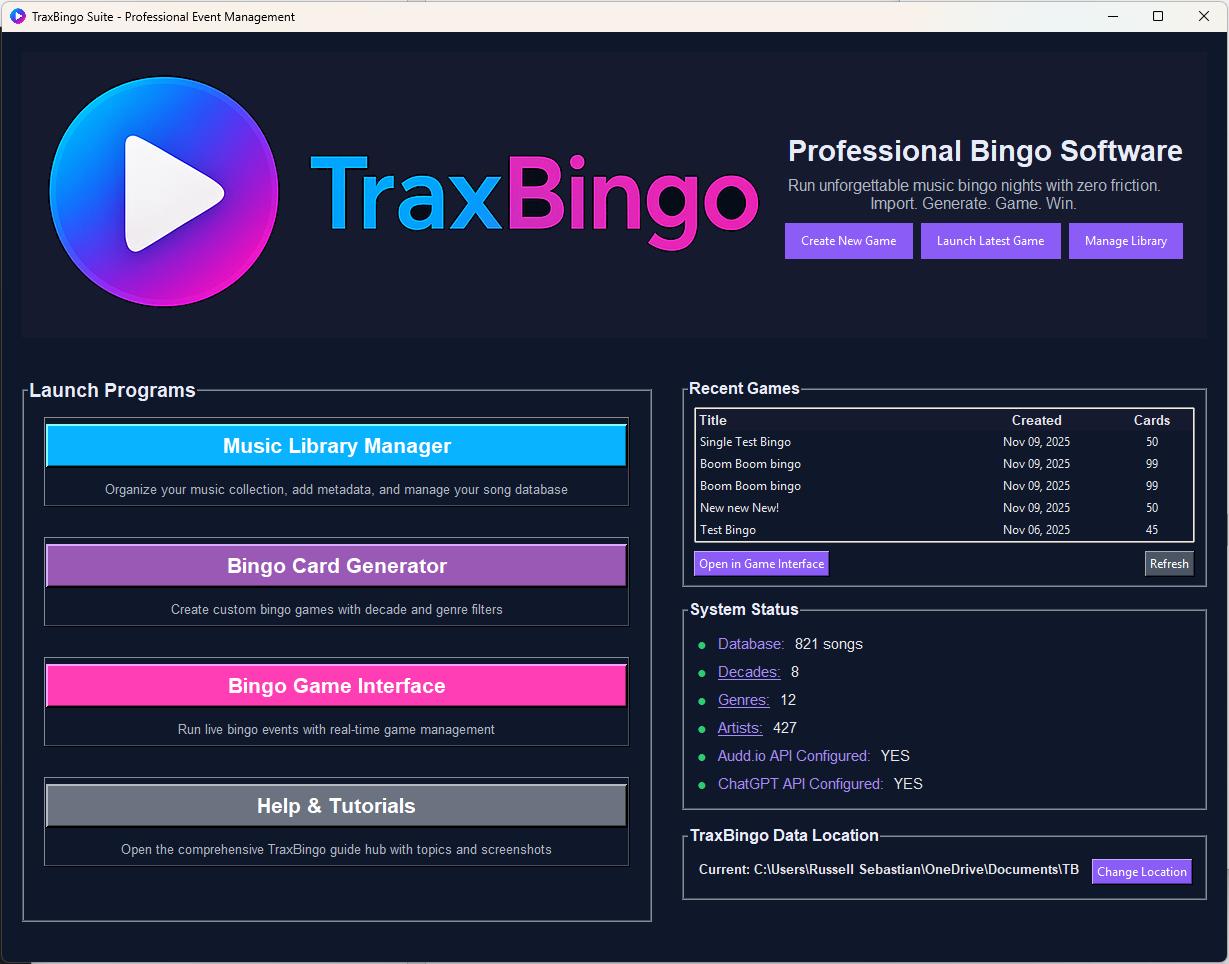Image resolution: width=1229 pixels, height=964 pixels.
Task: Click the status indicator next to ChatGPT API Configured
Action: (x=702, y=785)
